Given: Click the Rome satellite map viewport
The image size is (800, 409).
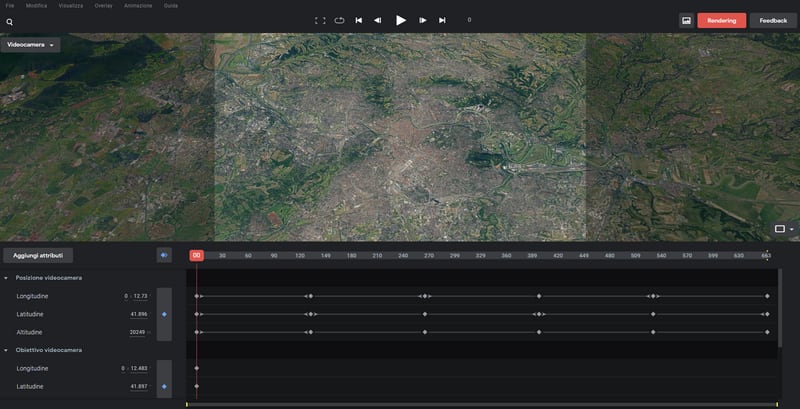Looking at the screenshot, I should pos(400,138).
